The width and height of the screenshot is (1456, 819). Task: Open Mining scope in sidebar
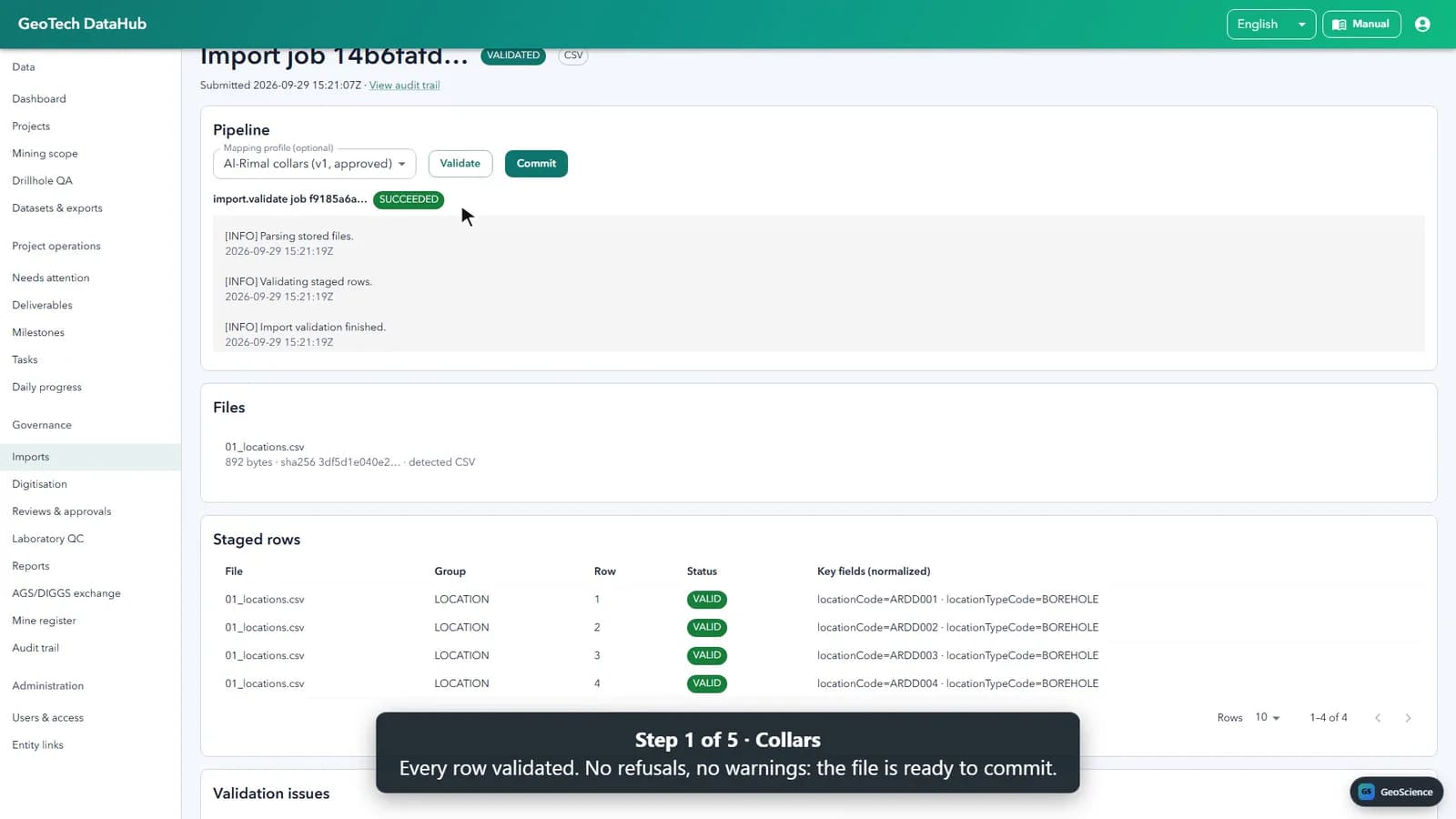[45, 153]
